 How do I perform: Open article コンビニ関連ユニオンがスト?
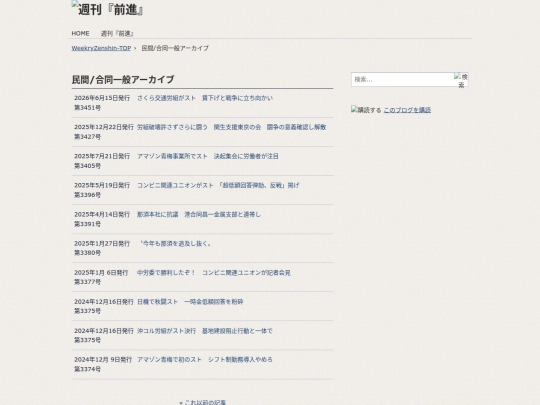(218, 185)
